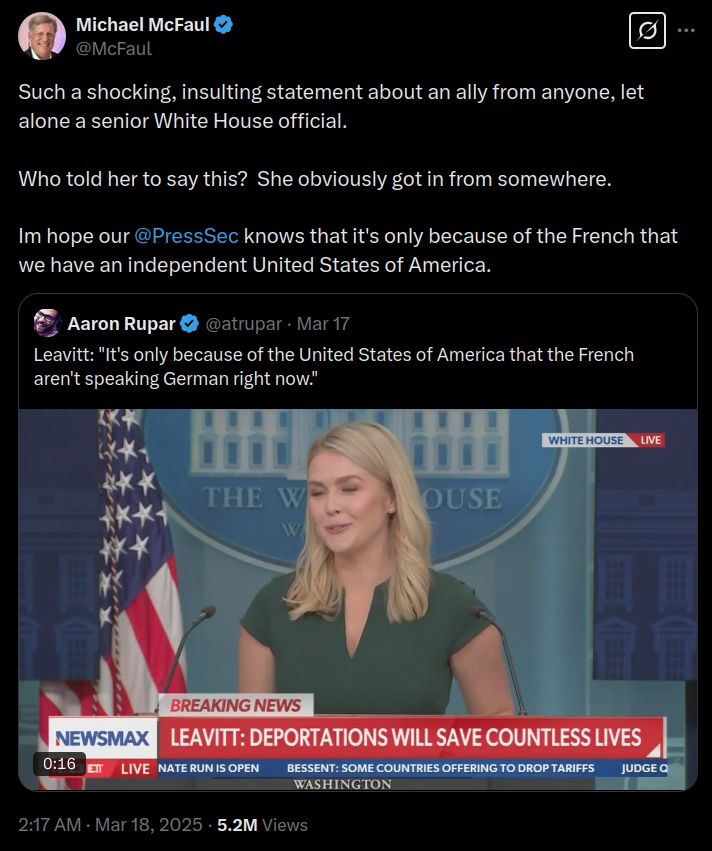Click the WHITE HOUSE LIVE badge in video

603,440
